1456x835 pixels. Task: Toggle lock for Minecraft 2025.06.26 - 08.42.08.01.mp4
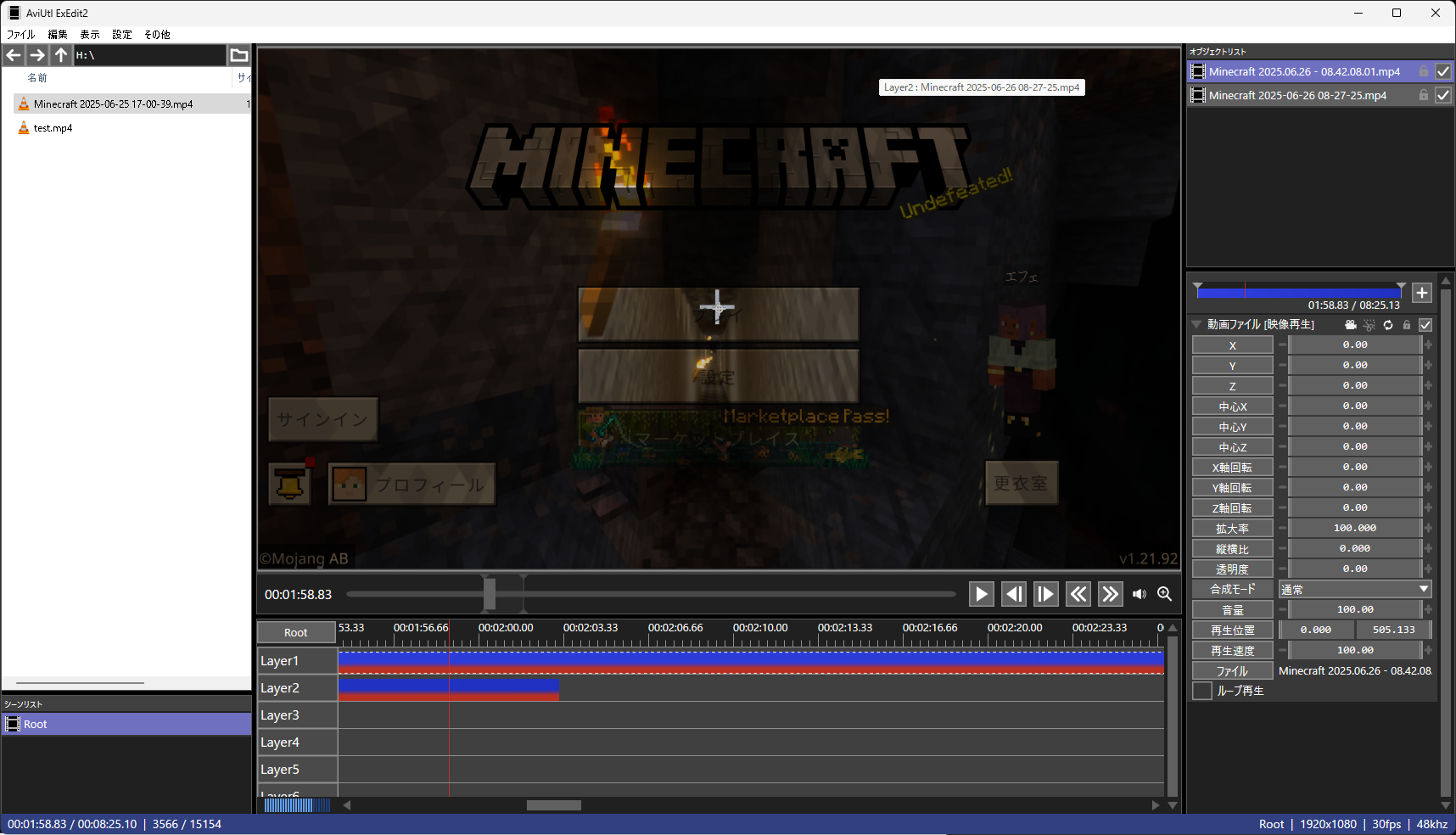(x=1424, y=72)
